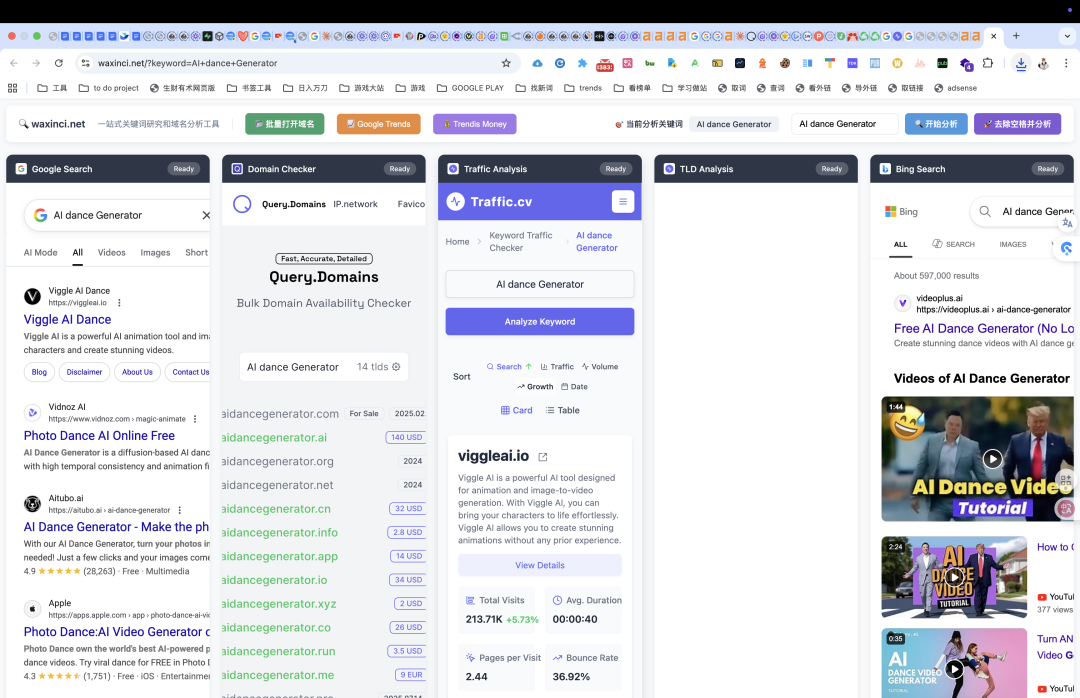Click the Disclaimer chip under Viggle
The width and height of the screenshot is (1080, 698).
pyautogui.click(x=84, y=372)
